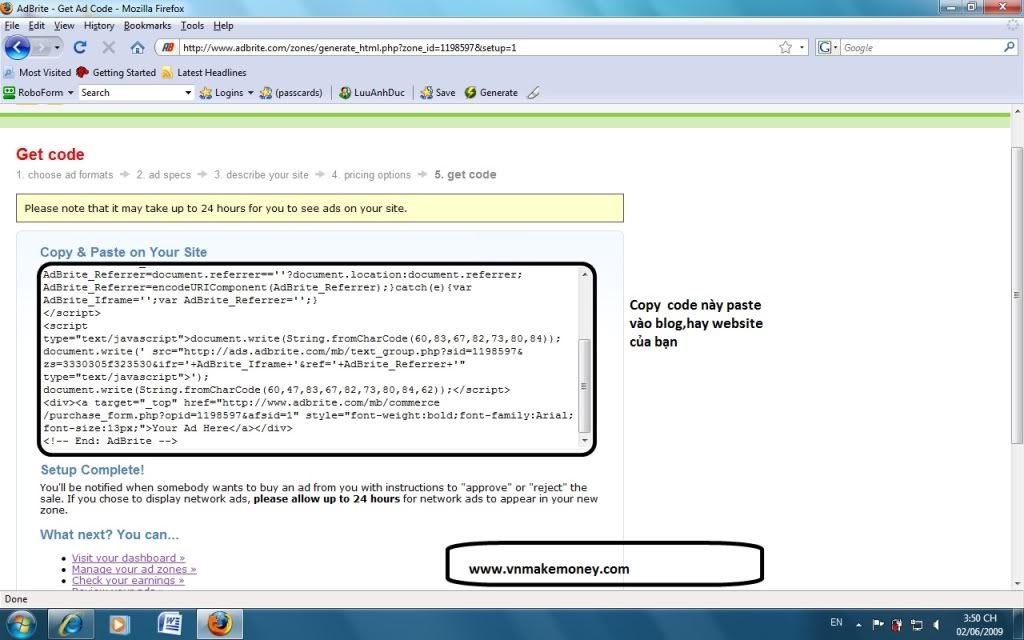Viewport: 1024px width, 640px height.
Task: Bookmark this page with star icon
Action: click(785, 48)
